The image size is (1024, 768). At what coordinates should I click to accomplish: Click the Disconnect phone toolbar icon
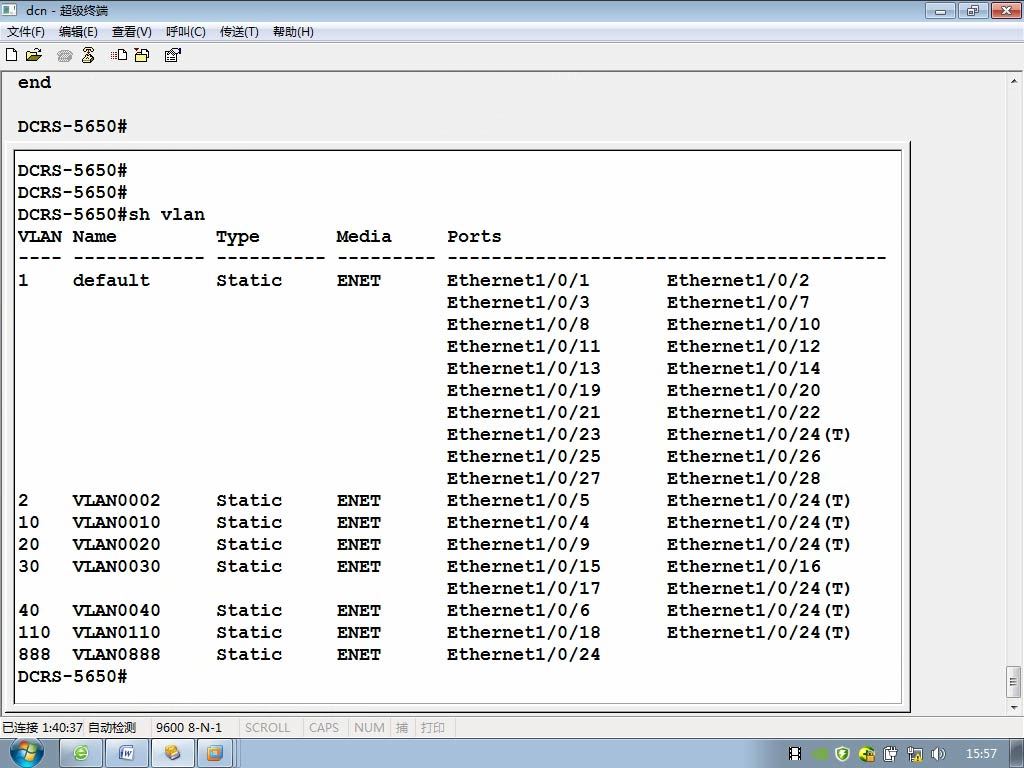coord(88,55)
